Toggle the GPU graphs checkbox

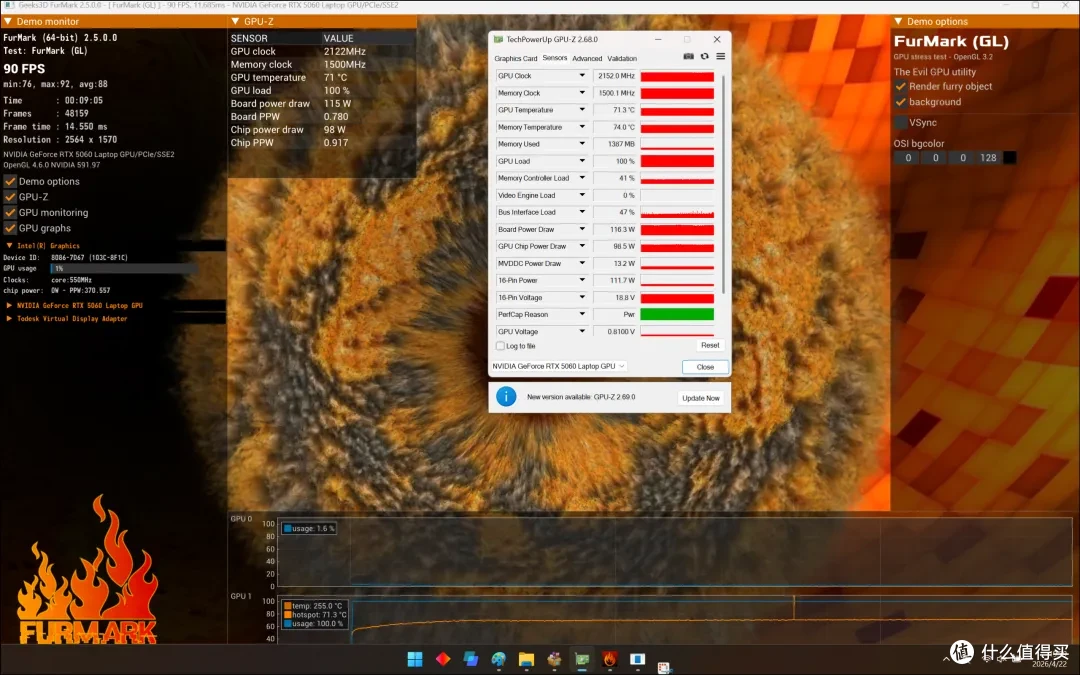[10, 228]
